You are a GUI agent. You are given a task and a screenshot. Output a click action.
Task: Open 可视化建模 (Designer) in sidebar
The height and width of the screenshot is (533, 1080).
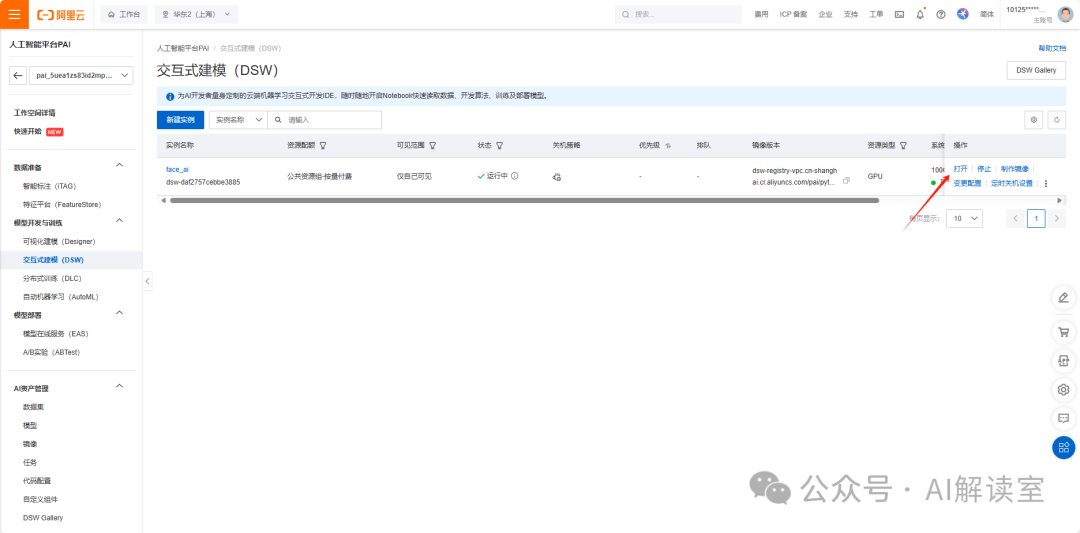[59, 241]
